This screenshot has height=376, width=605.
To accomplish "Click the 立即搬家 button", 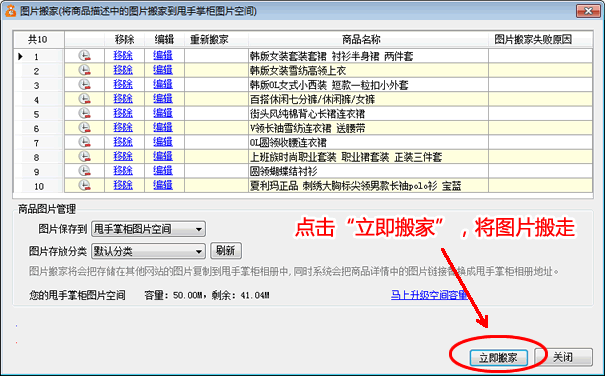I will (x=499, y=357).
